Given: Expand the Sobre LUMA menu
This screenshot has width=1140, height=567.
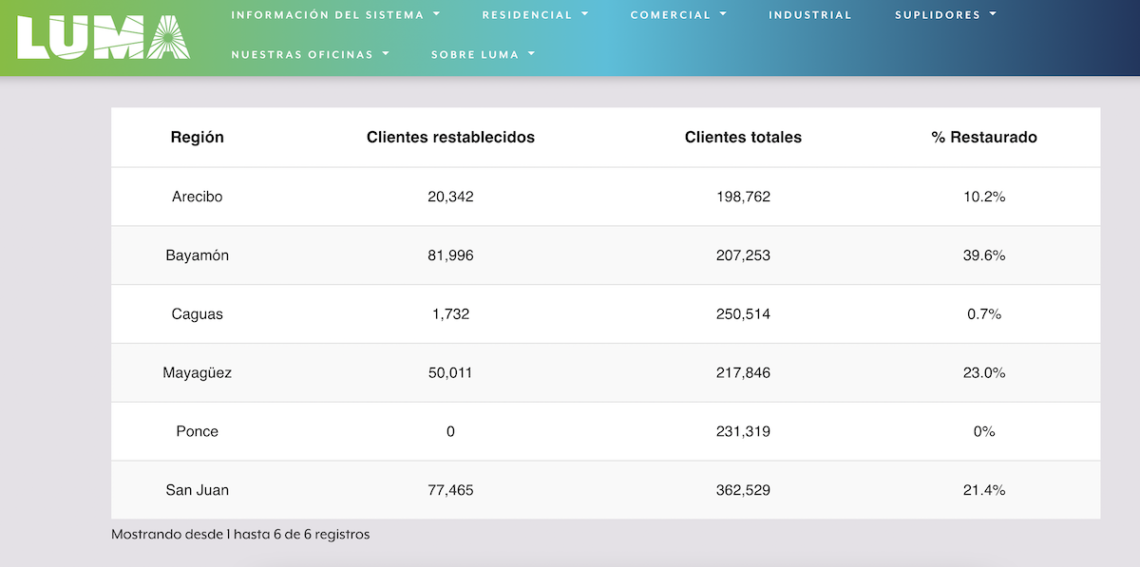Looking at the screenshot, I should point(483,54).
